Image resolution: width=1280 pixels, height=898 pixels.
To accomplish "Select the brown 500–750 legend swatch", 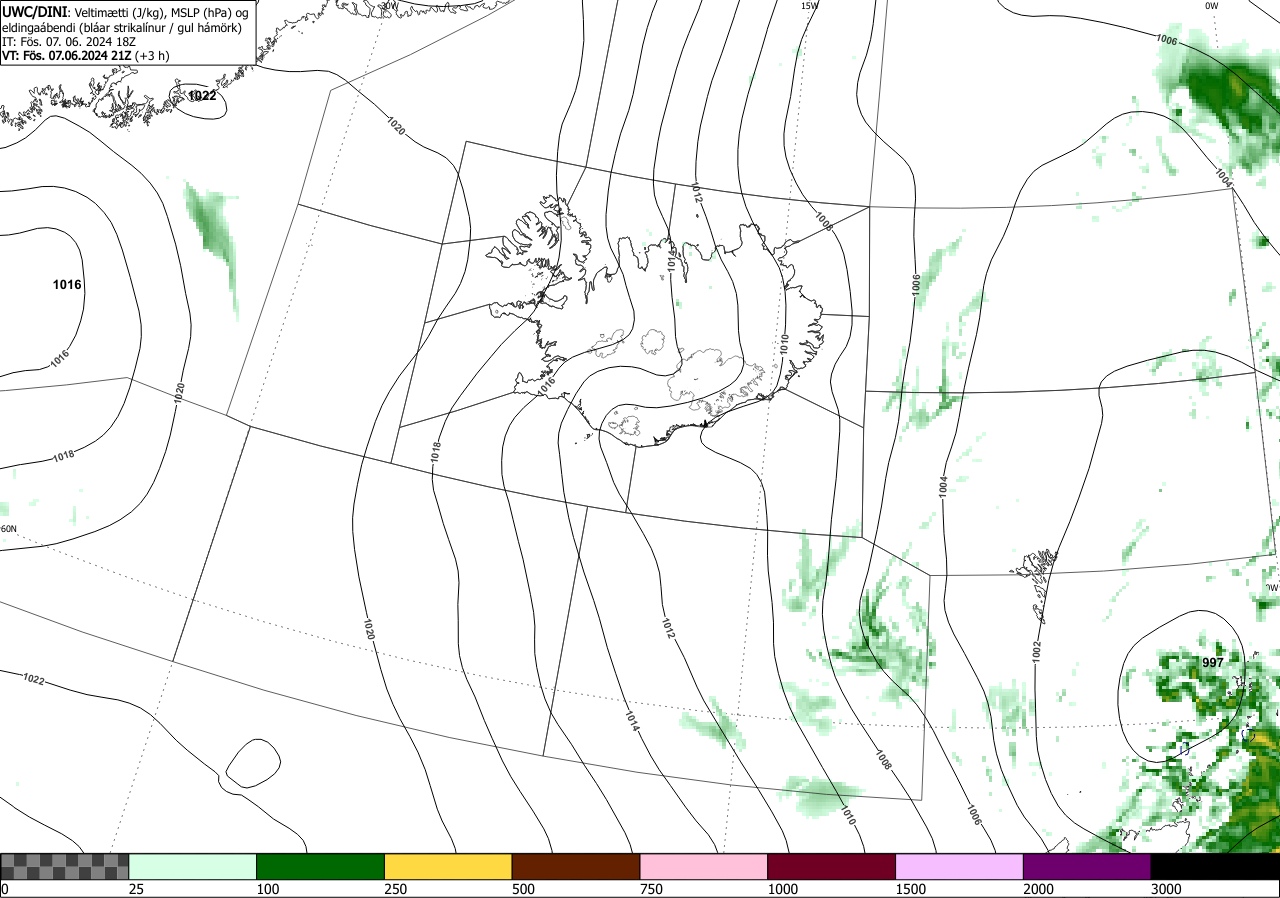I will (576, 866).
